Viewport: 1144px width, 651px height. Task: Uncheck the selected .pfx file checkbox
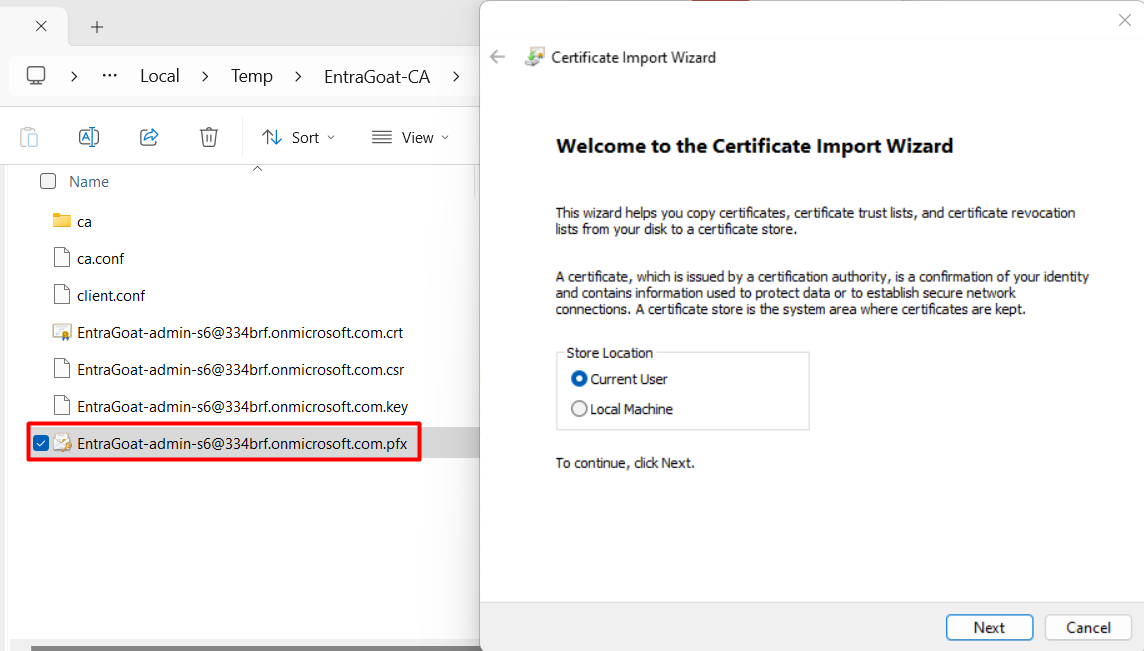point(41,443)
